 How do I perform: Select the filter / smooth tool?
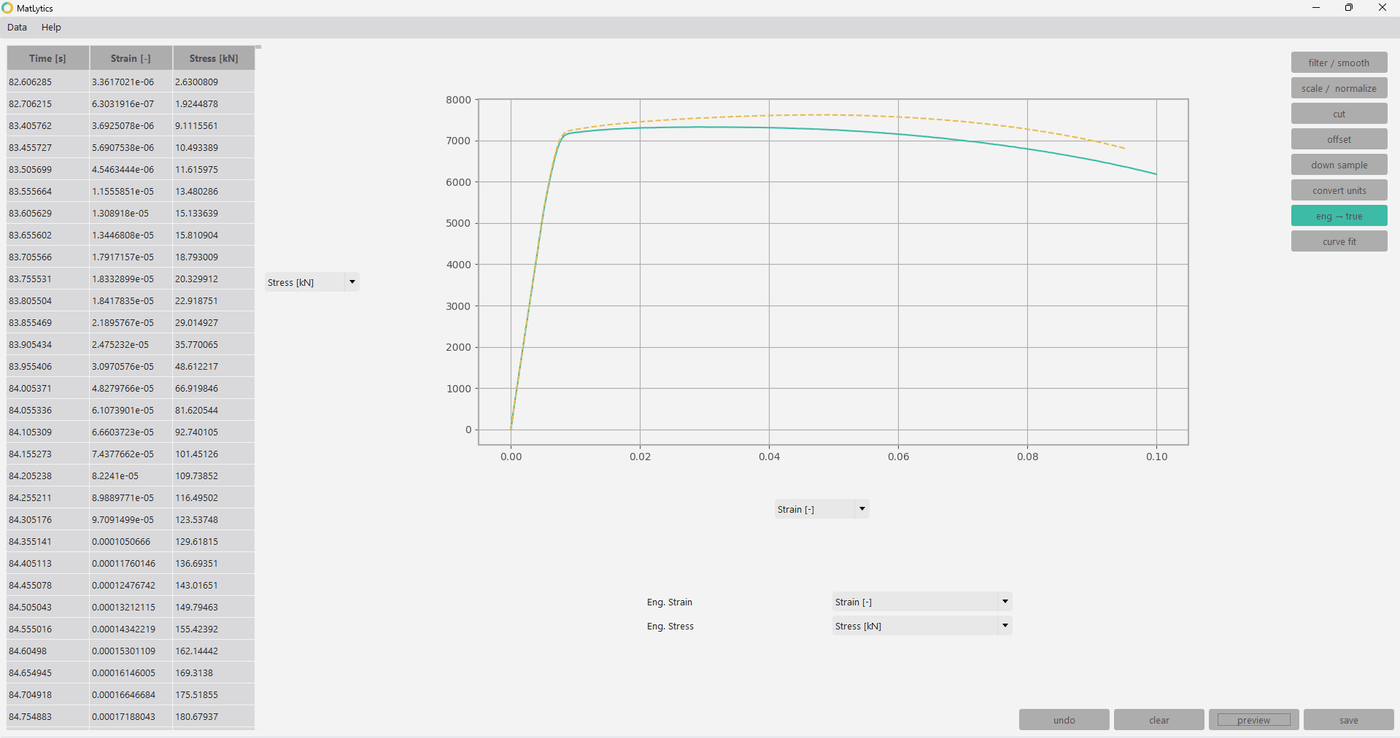click(1338, 62)
